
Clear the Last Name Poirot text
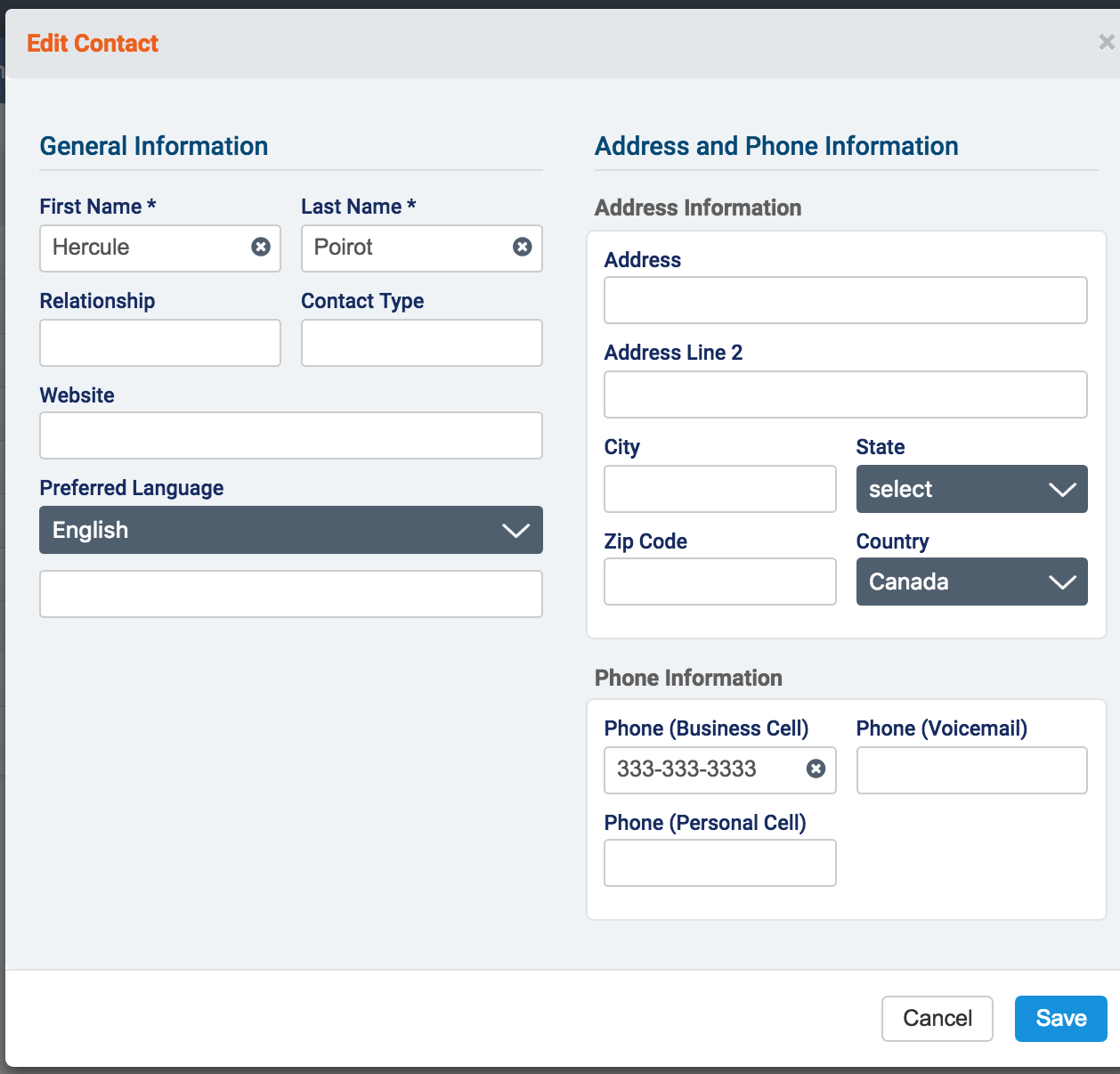[523, 247]
